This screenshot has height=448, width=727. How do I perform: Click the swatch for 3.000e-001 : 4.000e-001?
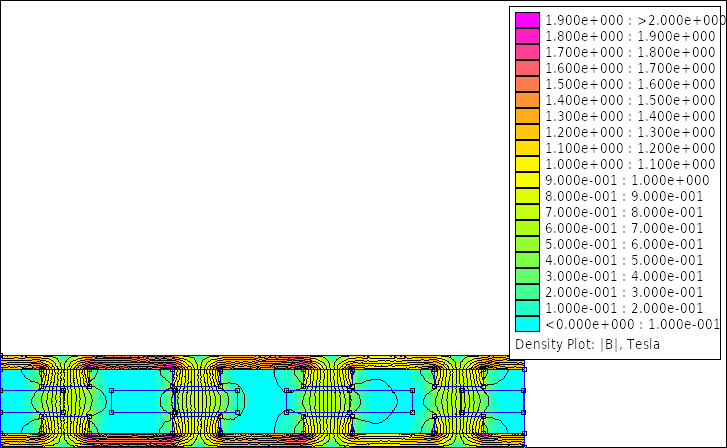[527, 276]
